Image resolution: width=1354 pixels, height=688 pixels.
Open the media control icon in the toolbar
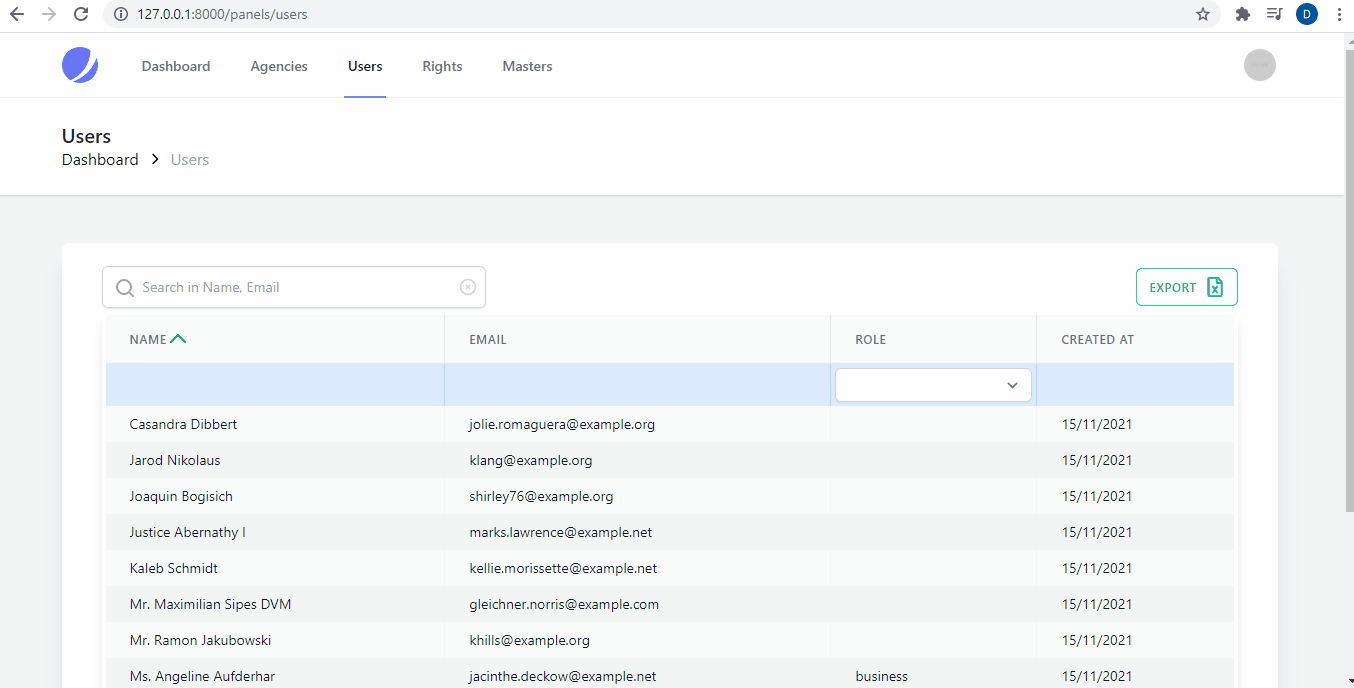pos(1274,14)
